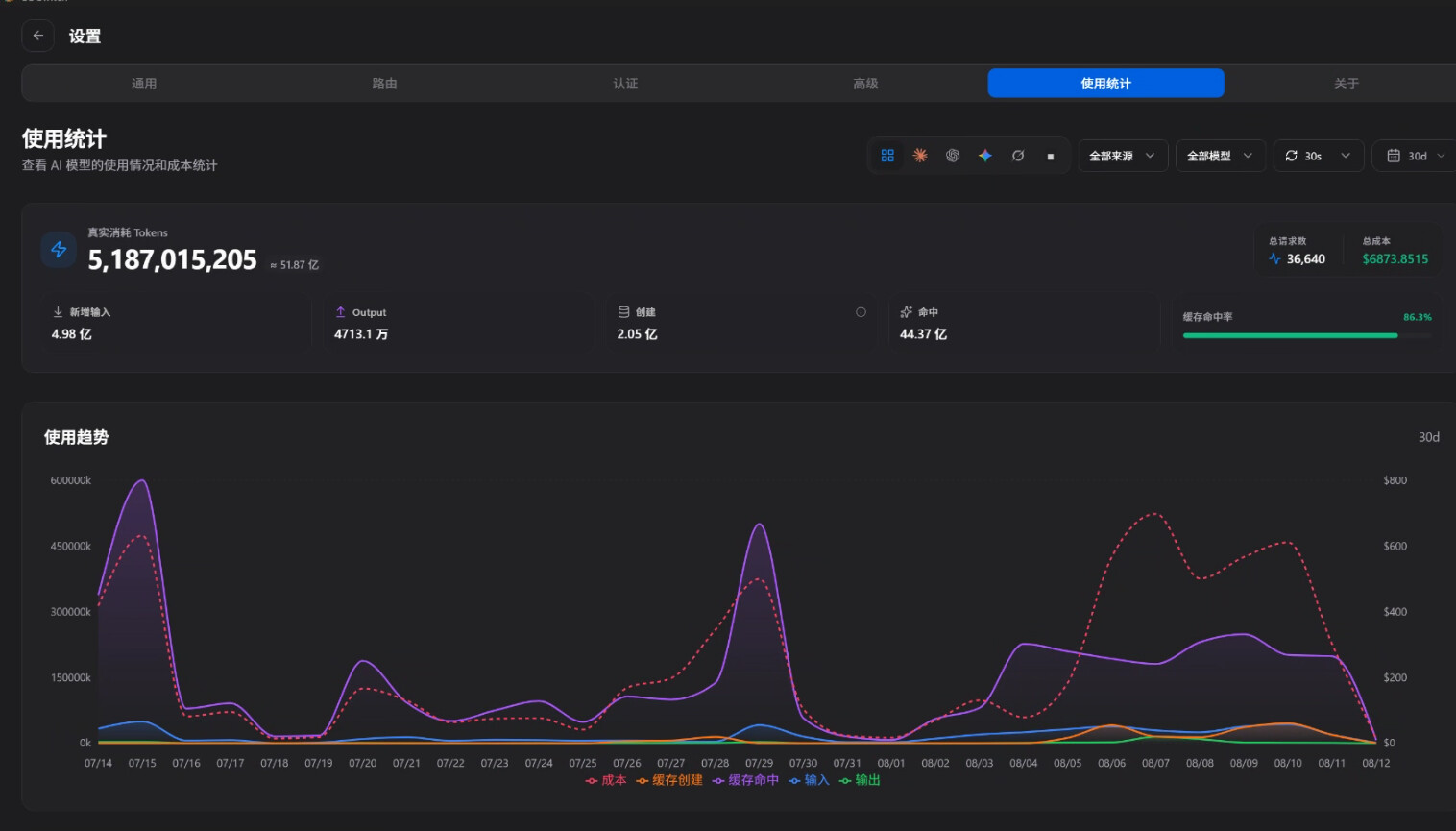1456x831 pixels.
Task: Toggle the 缓存命中 series in chart legend
Action: [745, 780]
